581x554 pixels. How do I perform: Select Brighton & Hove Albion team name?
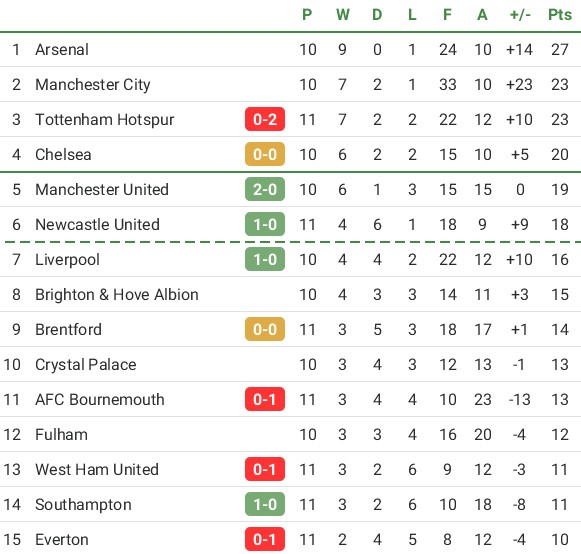[117, 295]
